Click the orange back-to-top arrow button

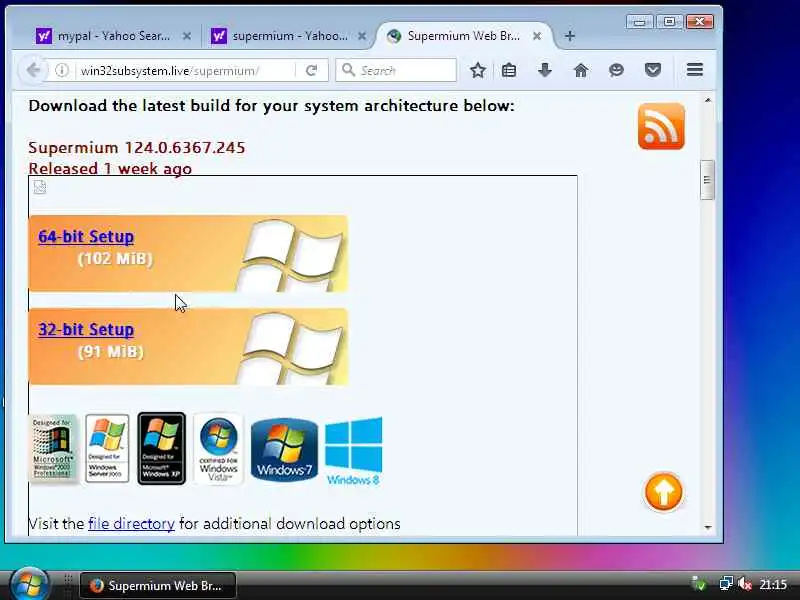tap(663, 492)
